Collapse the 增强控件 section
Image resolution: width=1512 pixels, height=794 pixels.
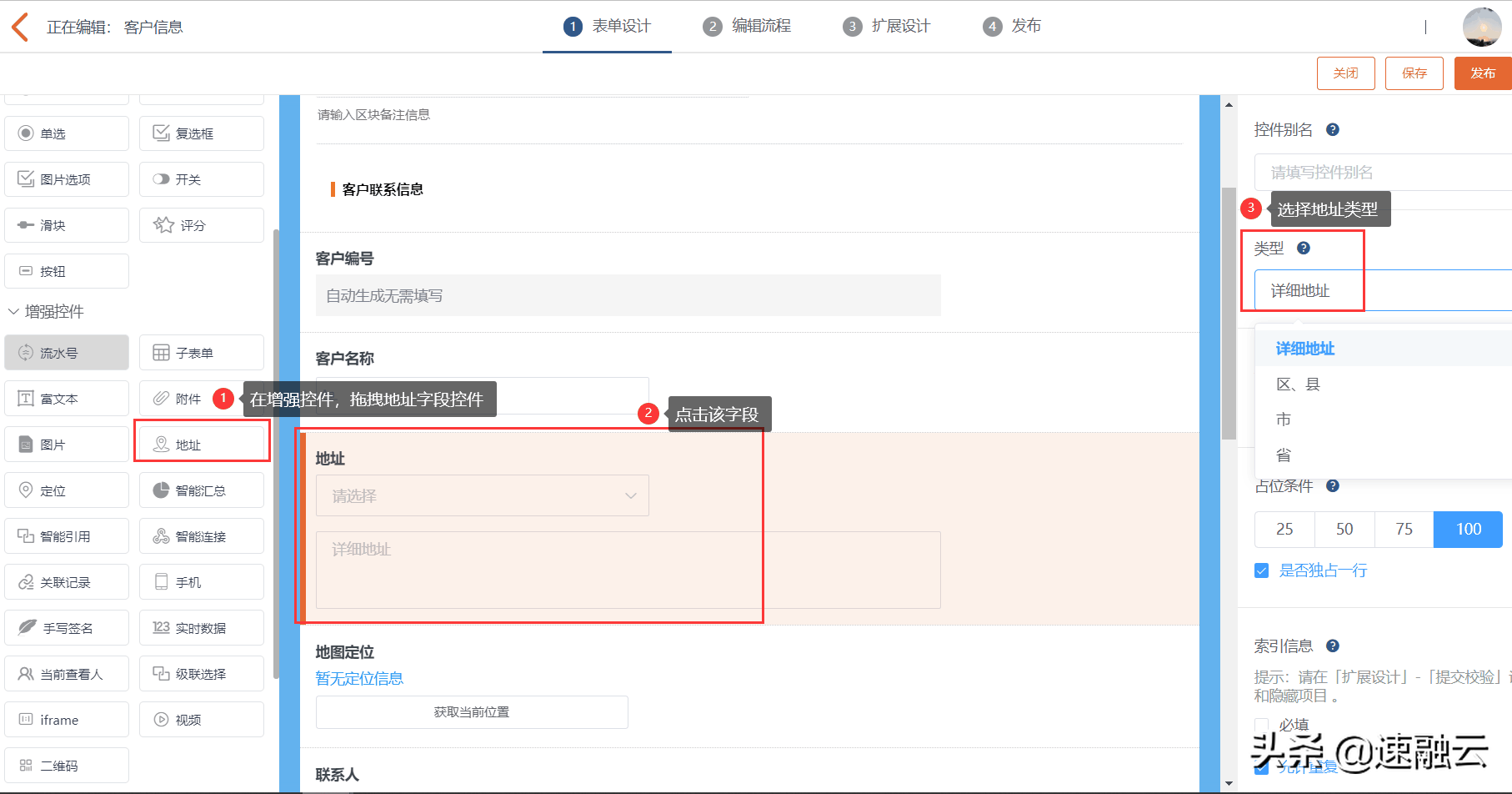tap(13, 311)
